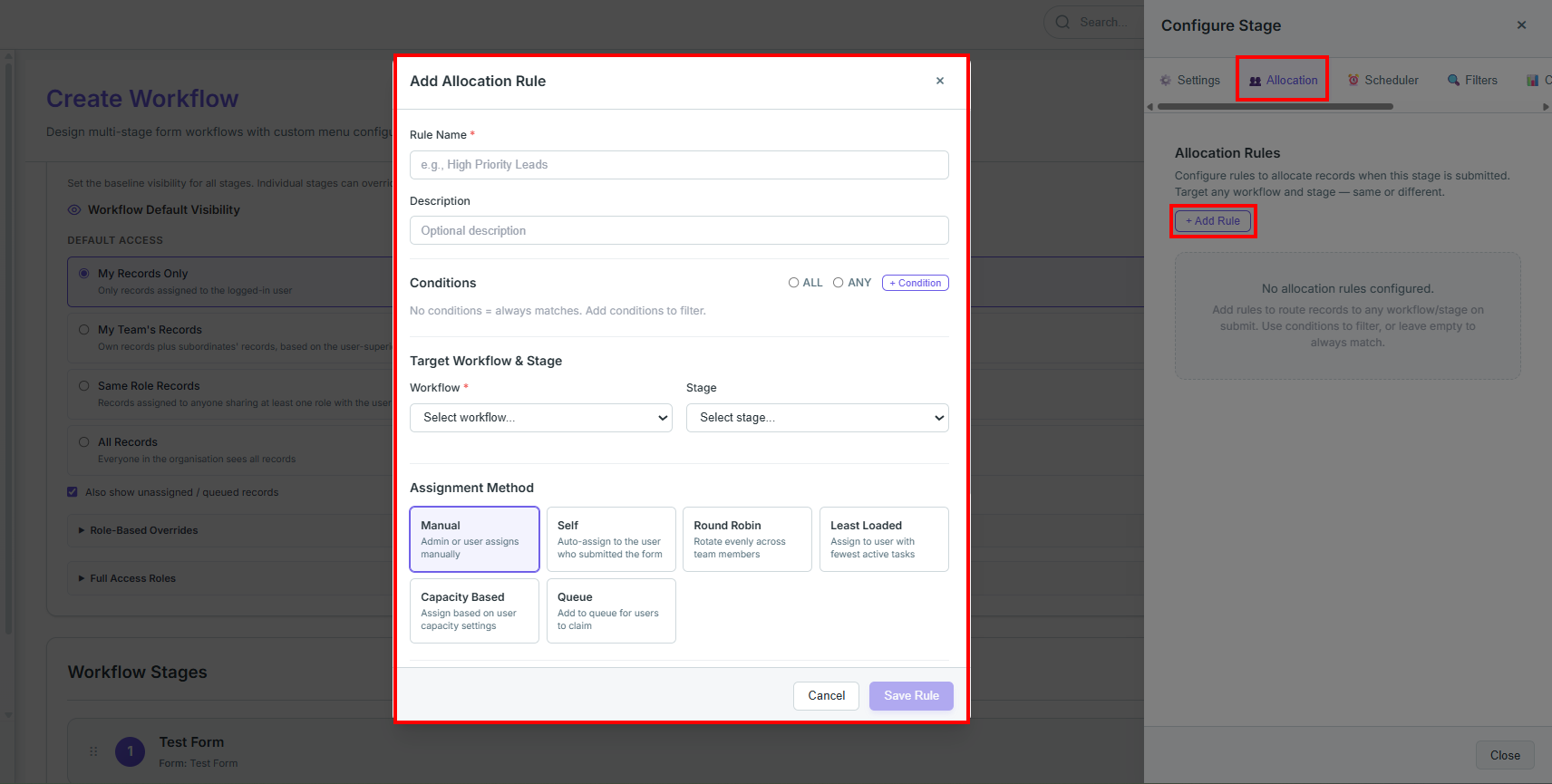
Task: Choose Self assignment method
Action: point(611,539)
